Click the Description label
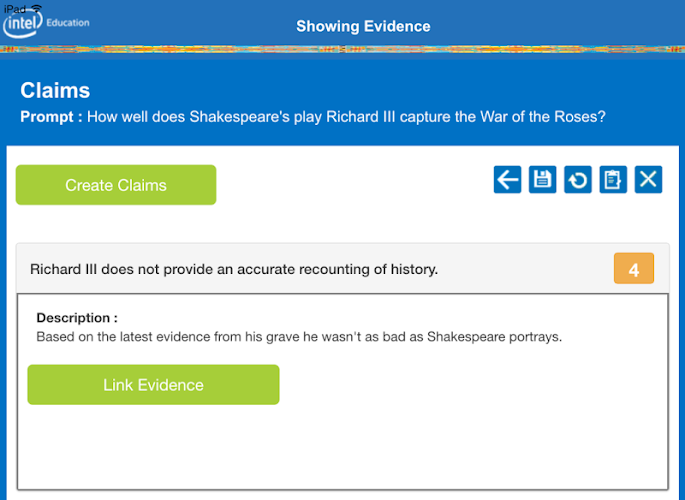The height and width of the screenshot is (500, 685). (77, 318)
